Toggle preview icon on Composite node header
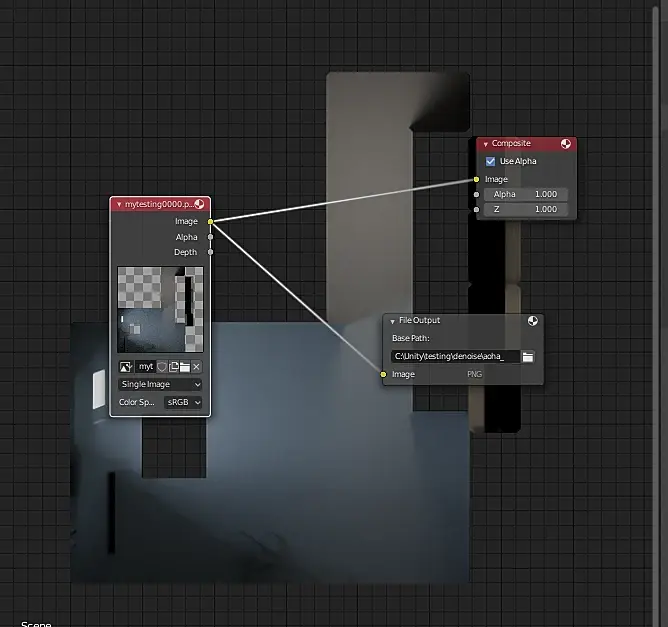668x627 pixels. [565, 144]
